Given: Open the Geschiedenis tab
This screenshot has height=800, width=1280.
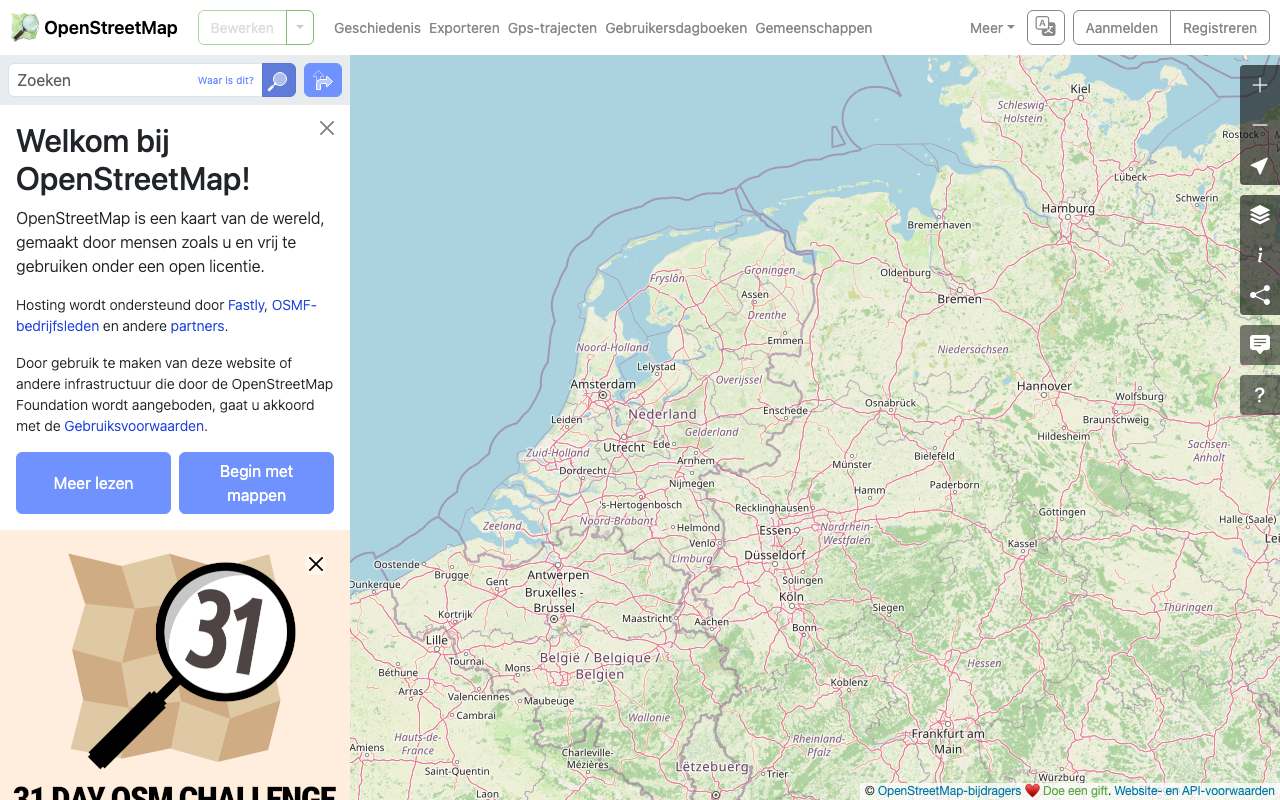Looking at the screenshot, I should click(377, 28).
